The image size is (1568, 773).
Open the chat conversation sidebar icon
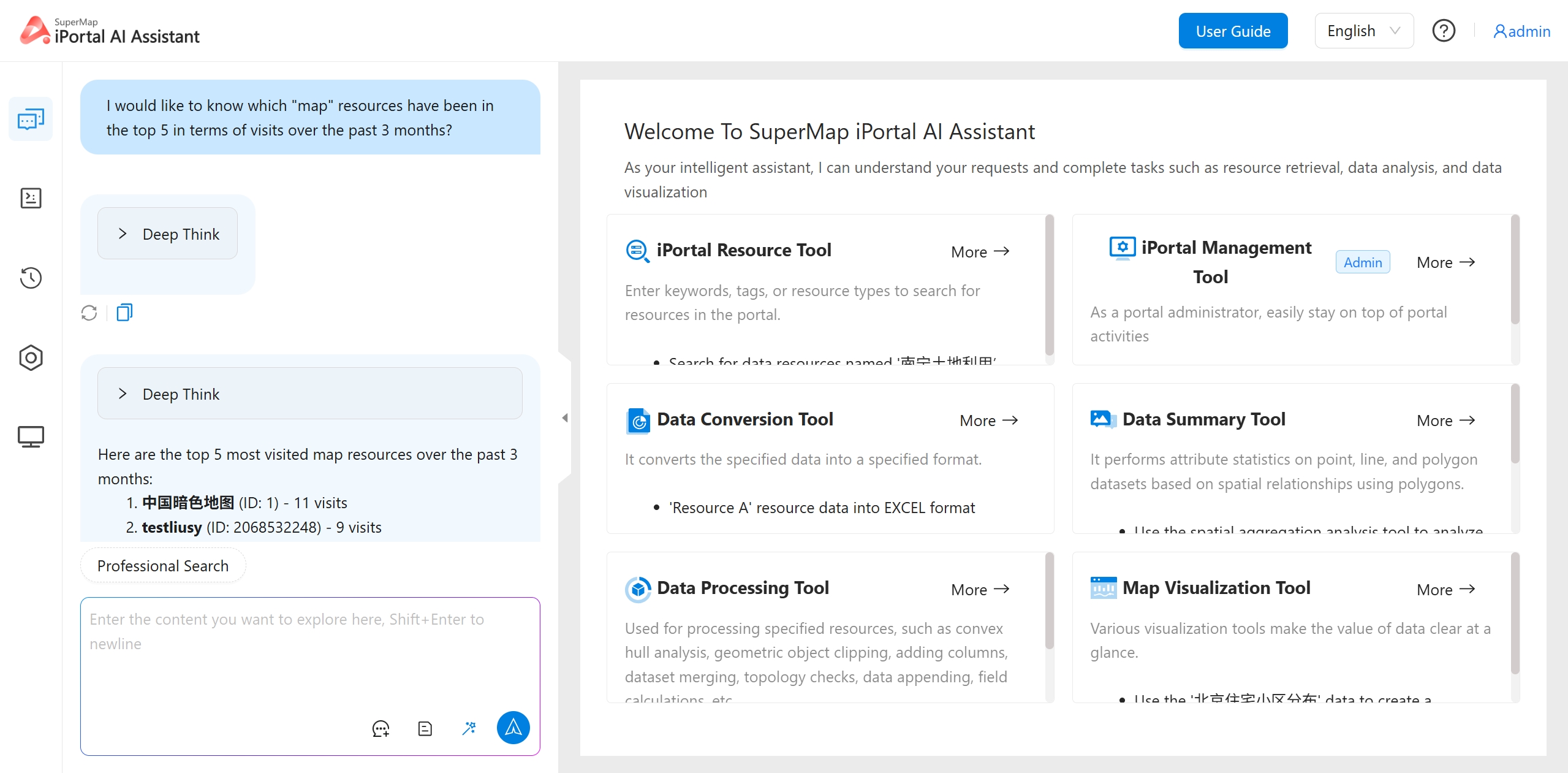tap(31, 119)
